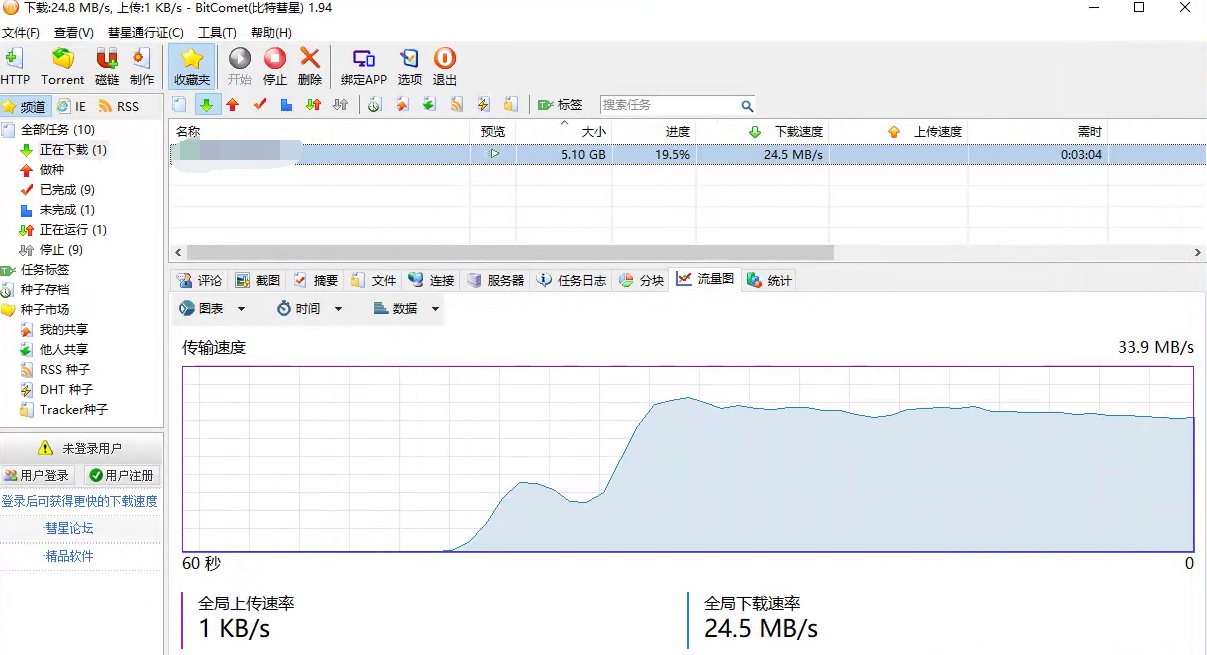
Task: Click the red checkmark completed filter icon
Action: click(260, 104)
